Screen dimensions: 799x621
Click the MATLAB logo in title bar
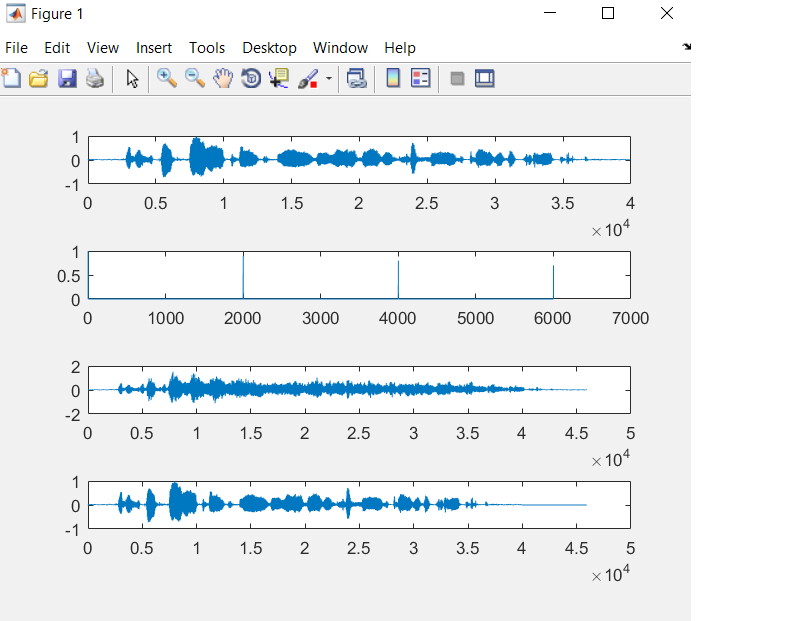[15, 13]
